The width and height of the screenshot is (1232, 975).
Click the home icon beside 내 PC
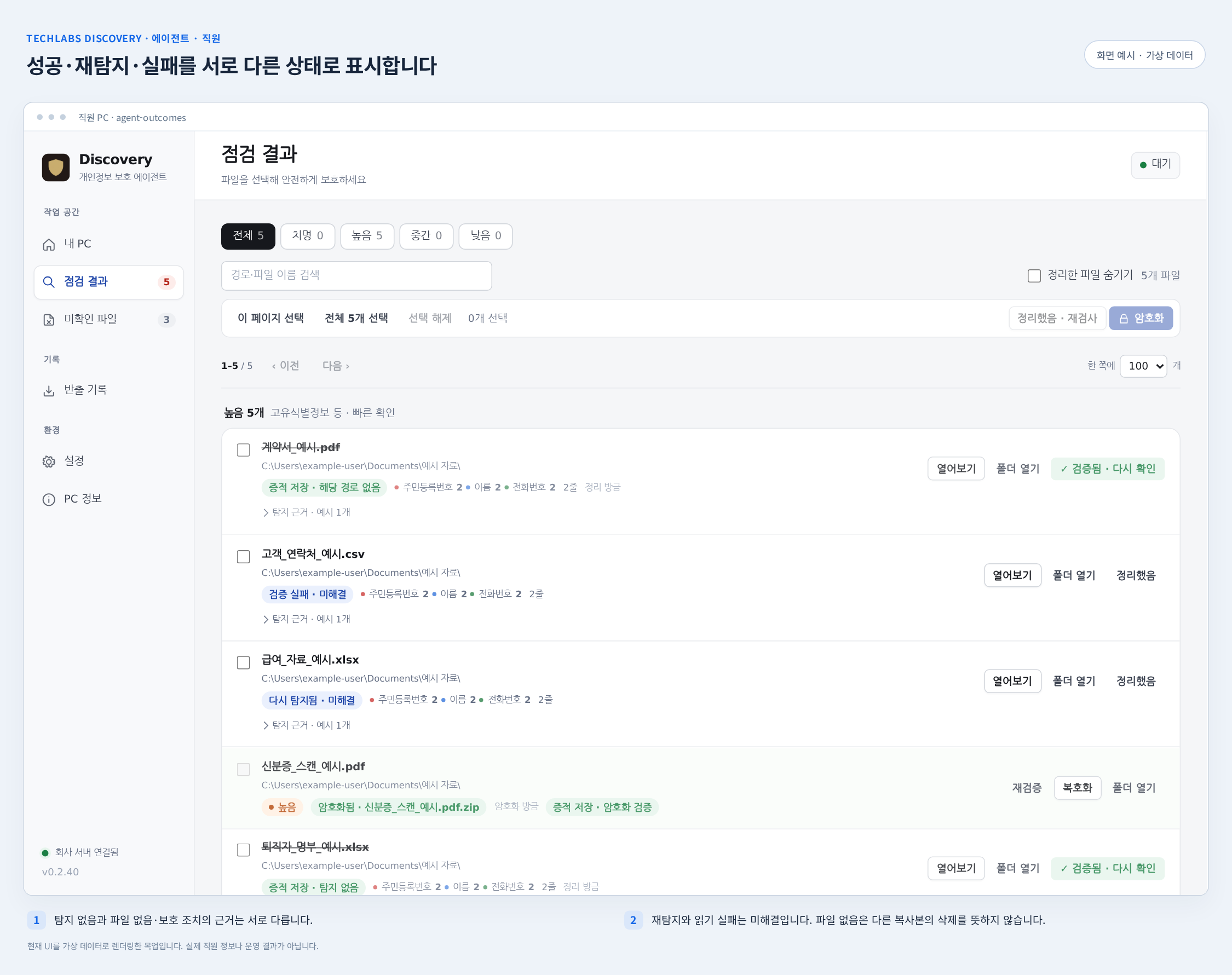(x=49, y=244)
